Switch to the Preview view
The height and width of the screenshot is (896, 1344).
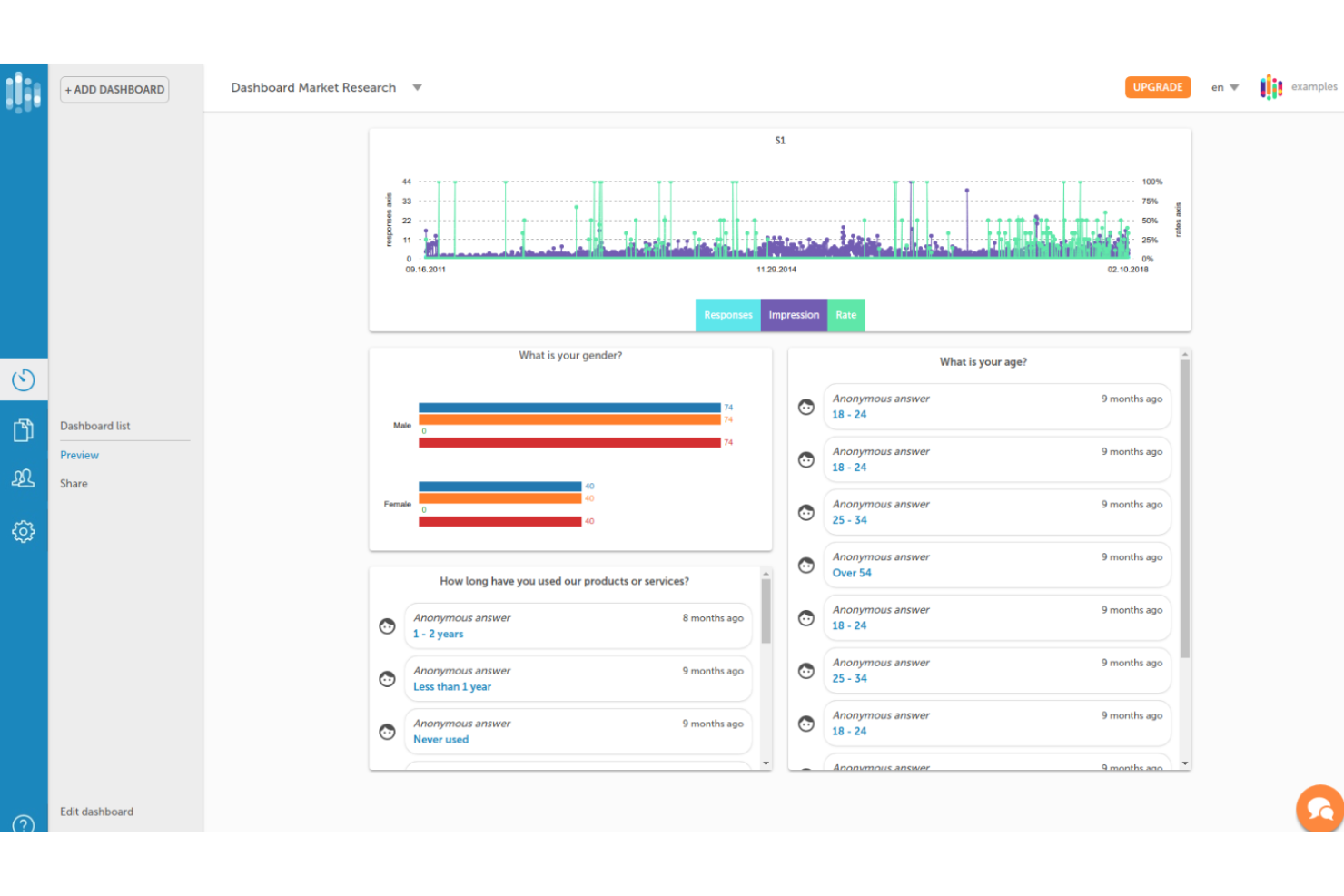coord(79,455)
